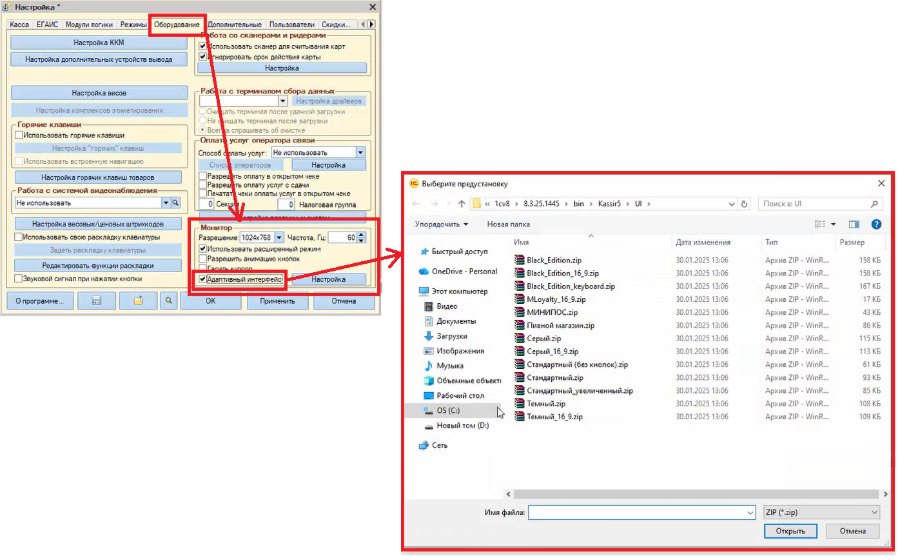Click the folder icon button next to diskette
900x556 pixels.
coord(138,301)
